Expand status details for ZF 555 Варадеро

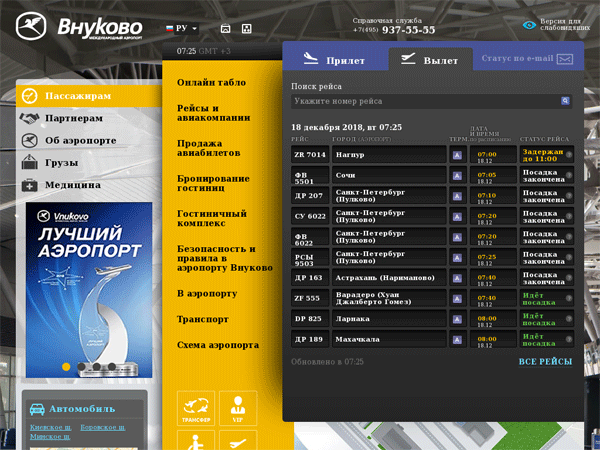569,298
